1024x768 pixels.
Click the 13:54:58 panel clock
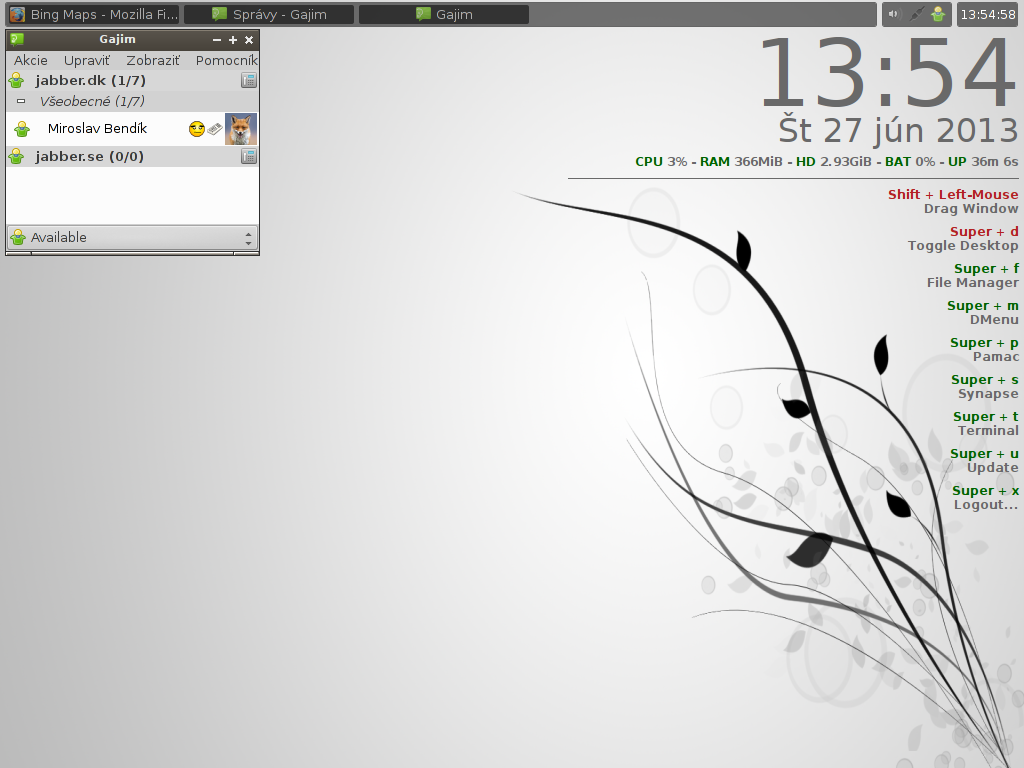tap(988, 14)
